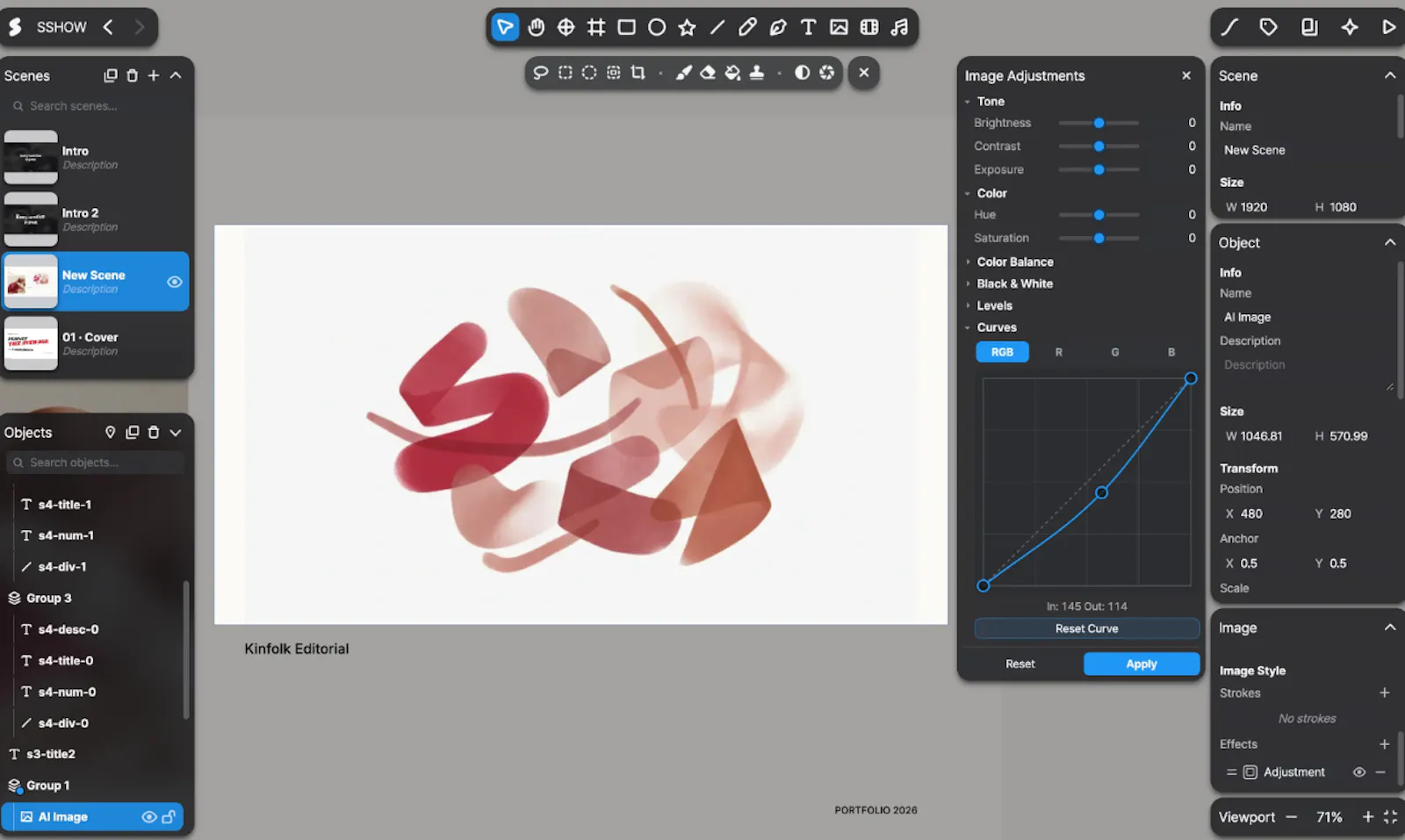Select the Star shape tool
This screenshot has width=1405, height=840.
coord(687,27)
